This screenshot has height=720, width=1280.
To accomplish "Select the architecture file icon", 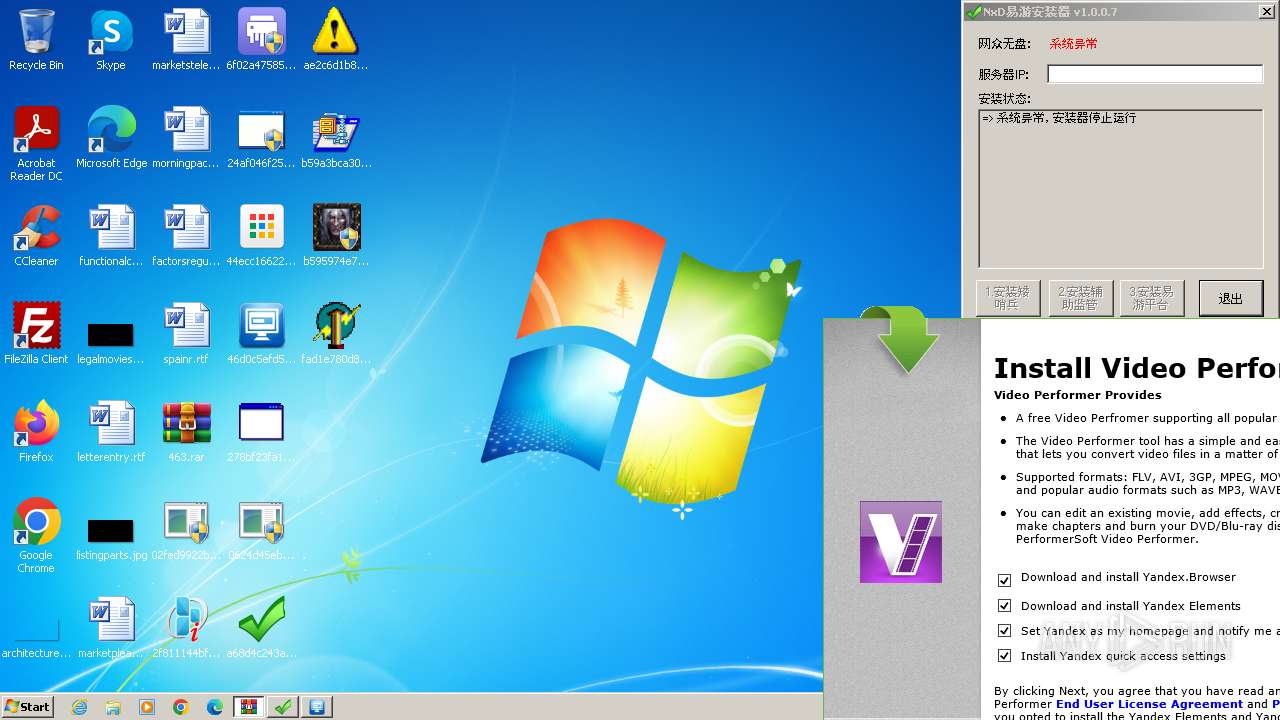I will coord(36,638).
